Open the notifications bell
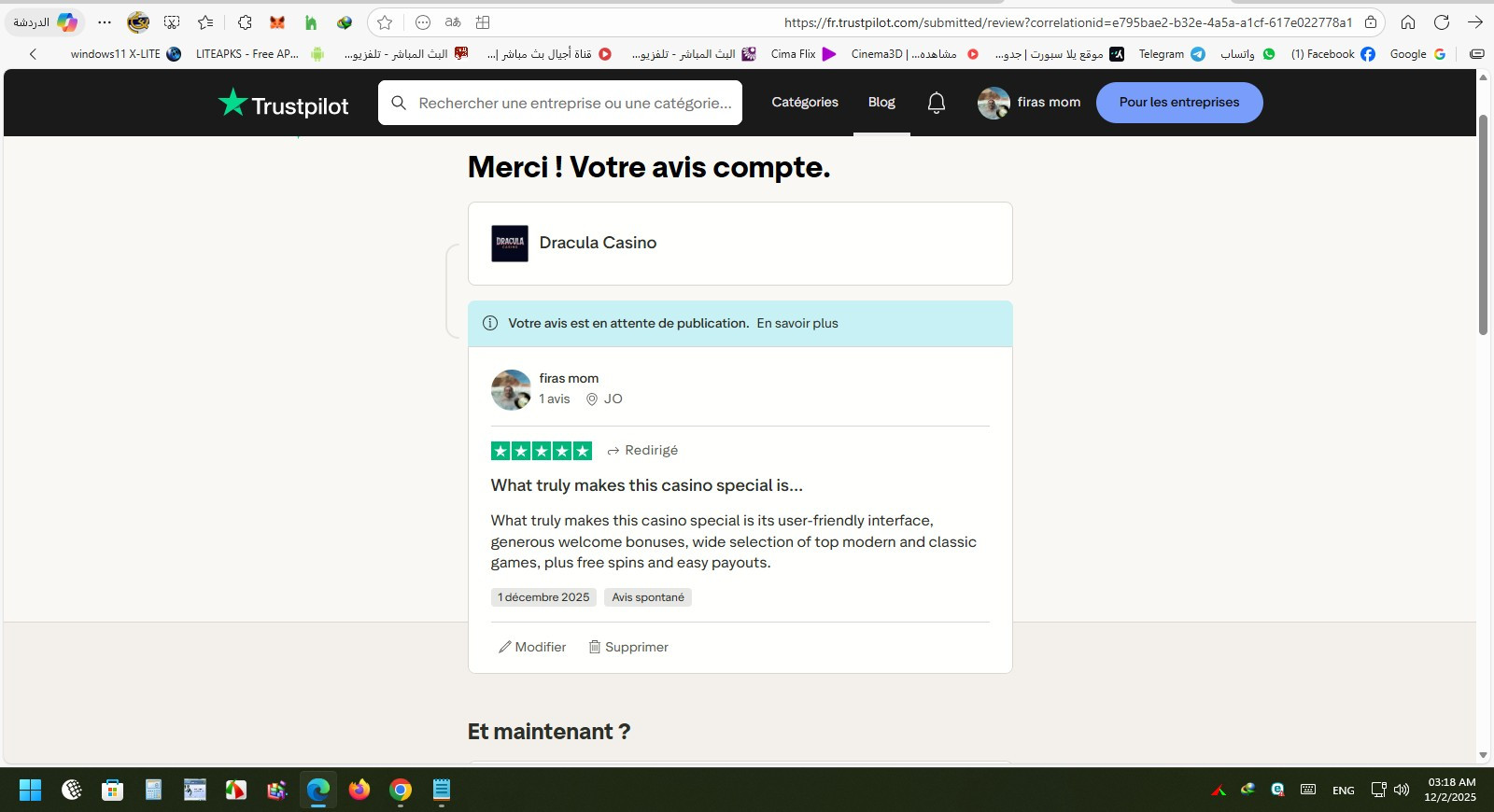The width and height of the screenshot is (1494, 812). [937, 103]
